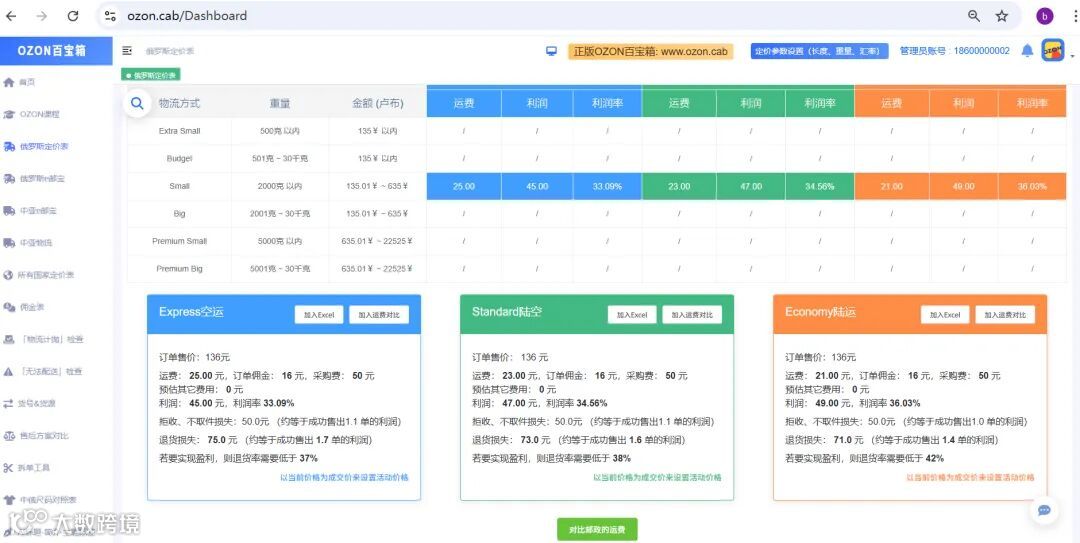The height and width of the screenshot is (543, 1080).
Task: Open OZON课程 in sidebar menu
Action: (39, 114)
